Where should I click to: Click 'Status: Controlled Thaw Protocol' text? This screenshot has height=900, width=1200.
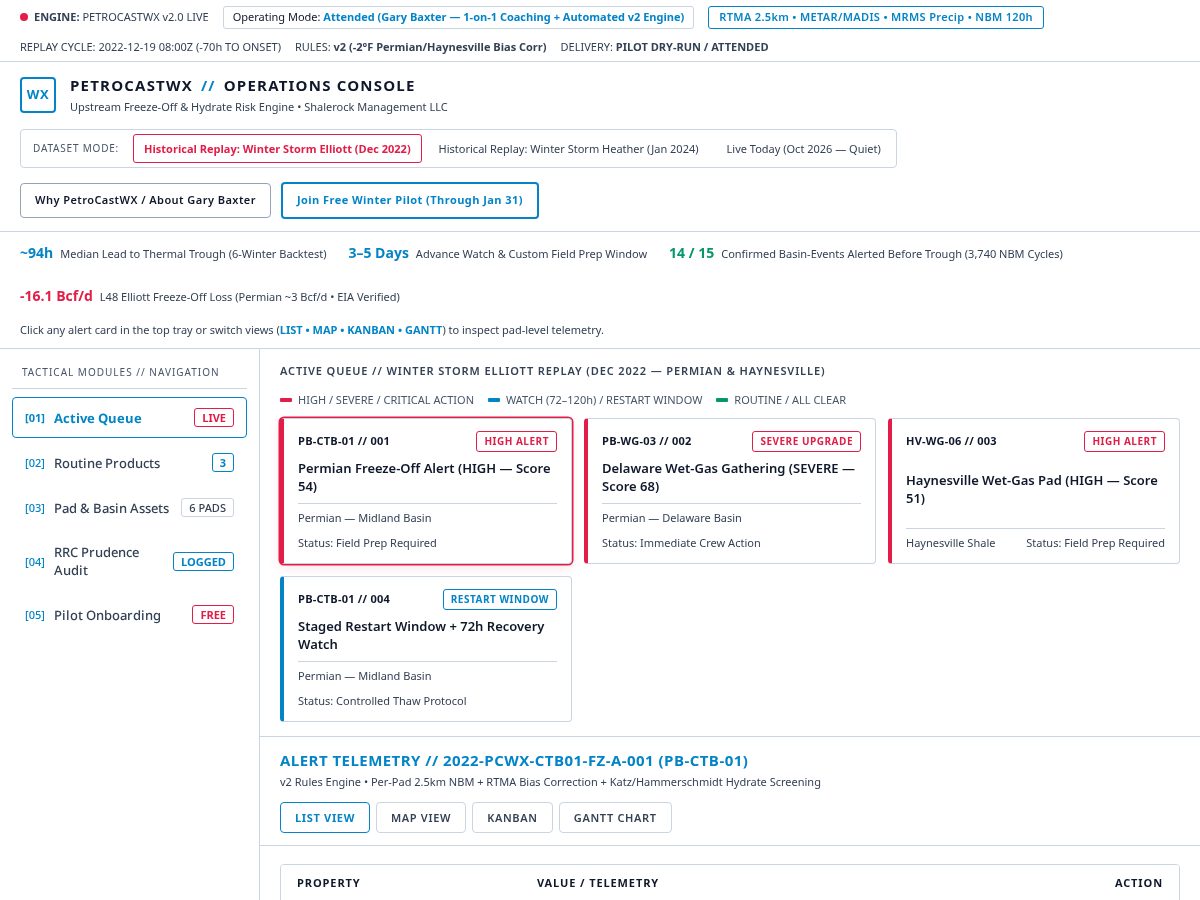(382, 701)
